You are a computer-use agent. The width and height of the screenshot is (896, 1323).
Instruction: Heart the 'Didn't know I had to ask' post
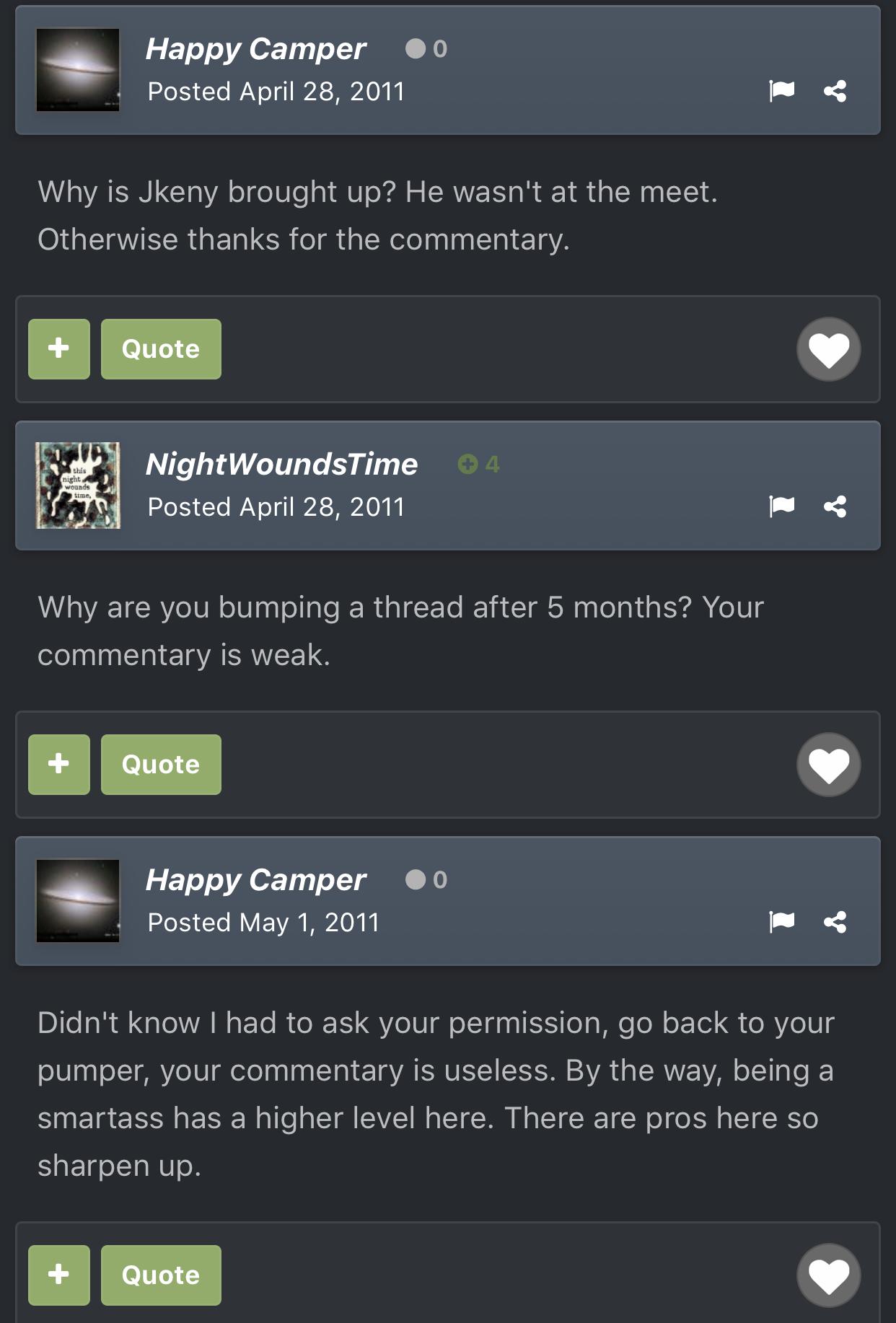828,1275
